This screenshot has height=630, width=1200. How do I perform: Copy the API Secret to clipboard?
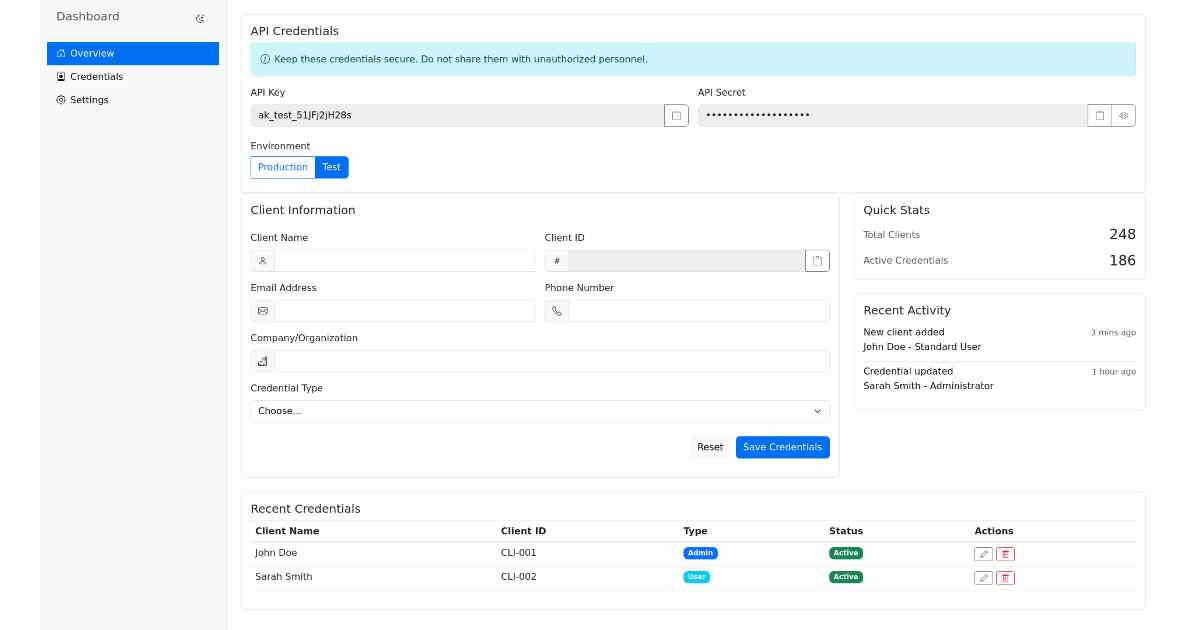click(1098, 115)
